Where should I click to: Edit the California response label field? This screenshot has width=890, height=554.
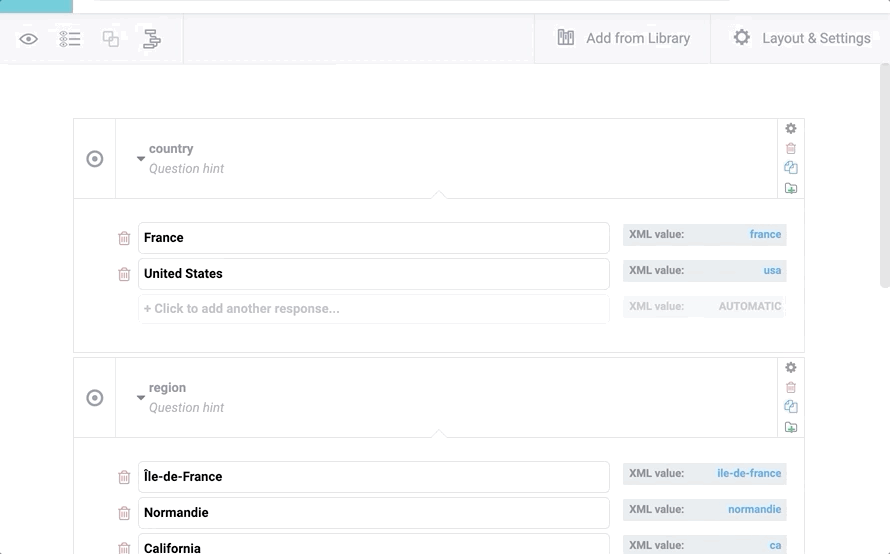tap(373, 545)
